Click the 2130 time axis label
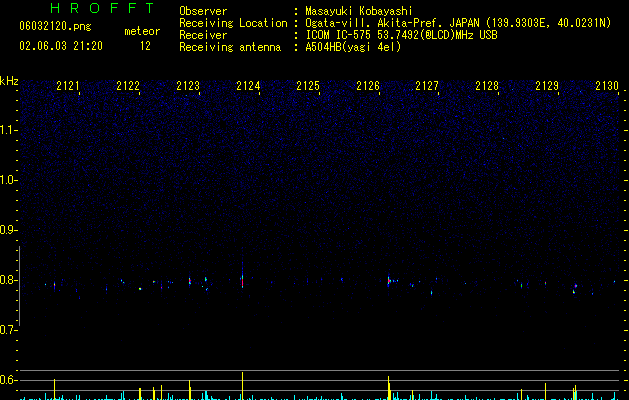 pos(607,86)
